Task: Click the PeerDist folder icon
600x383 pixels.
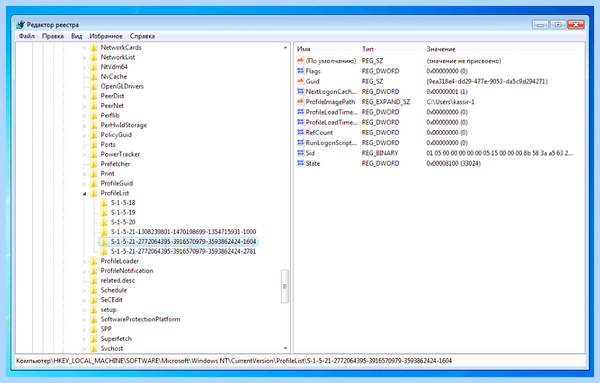Action: click(93, 96)
